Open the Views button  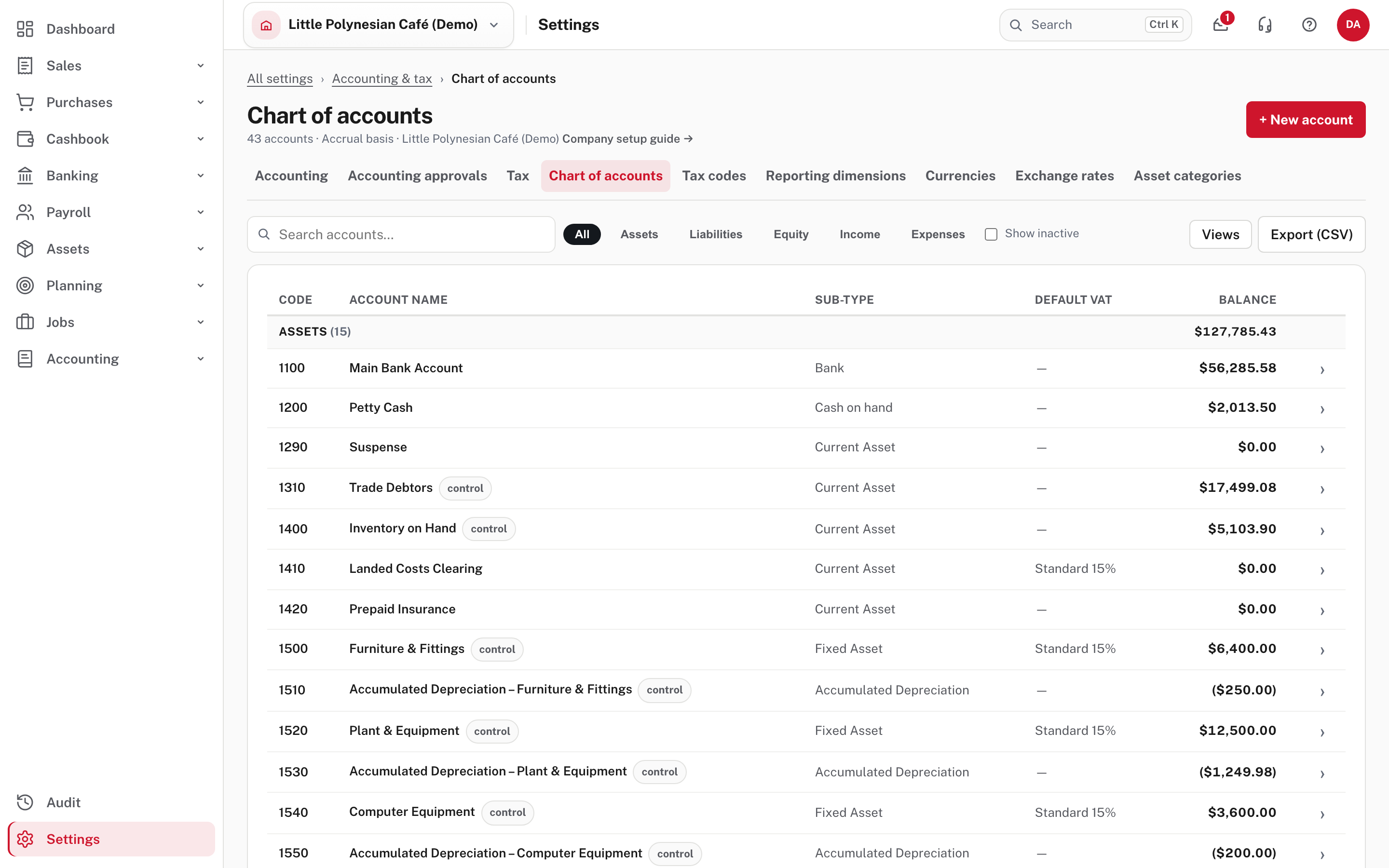1220,234
